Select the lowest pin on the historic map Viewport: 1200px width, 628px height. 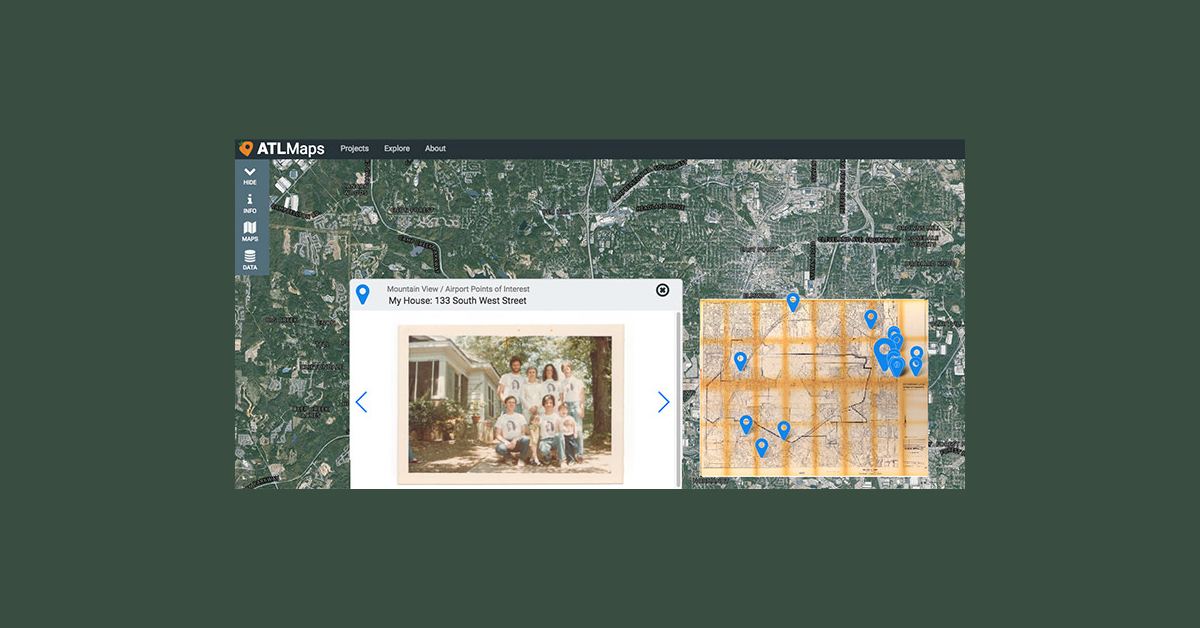pyautogui.click(x=761, y=447)
